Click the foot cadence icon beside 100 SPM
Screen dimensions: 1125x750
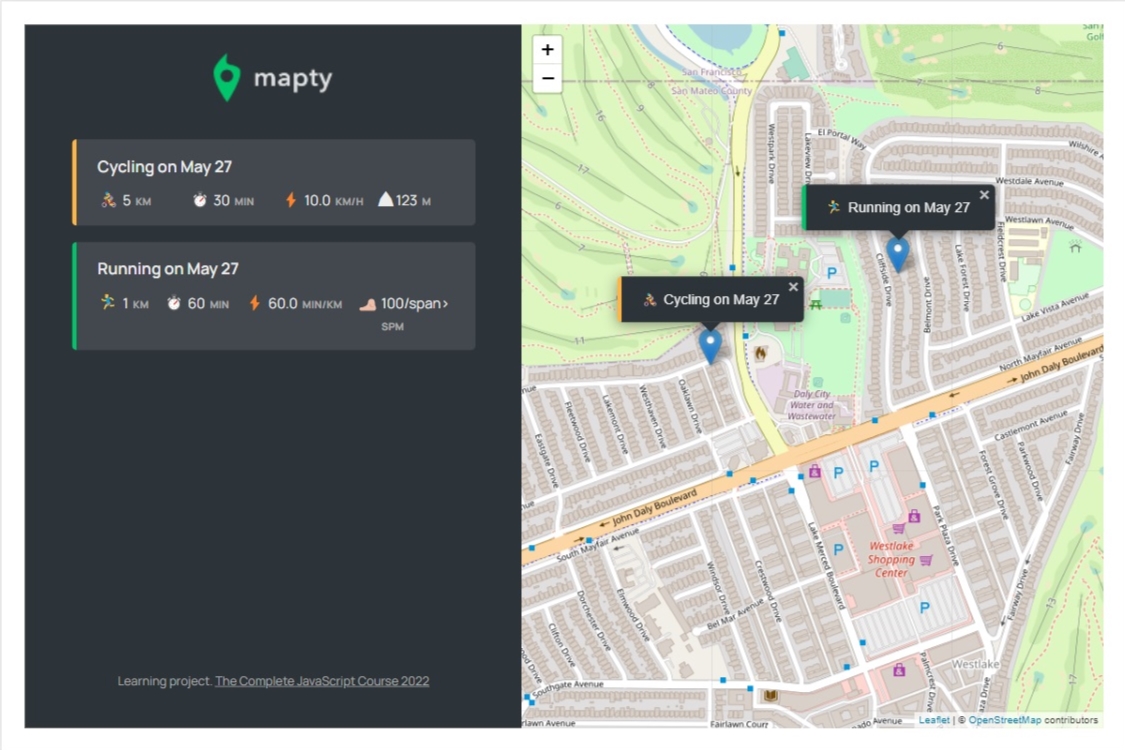pos(368,304)
